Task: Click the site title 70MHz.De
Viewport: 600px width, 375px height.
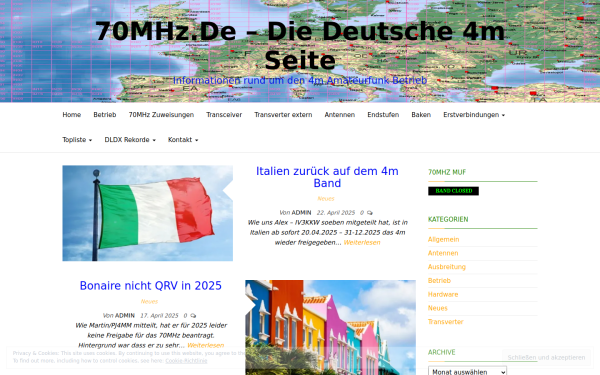Action: (300, 46)
